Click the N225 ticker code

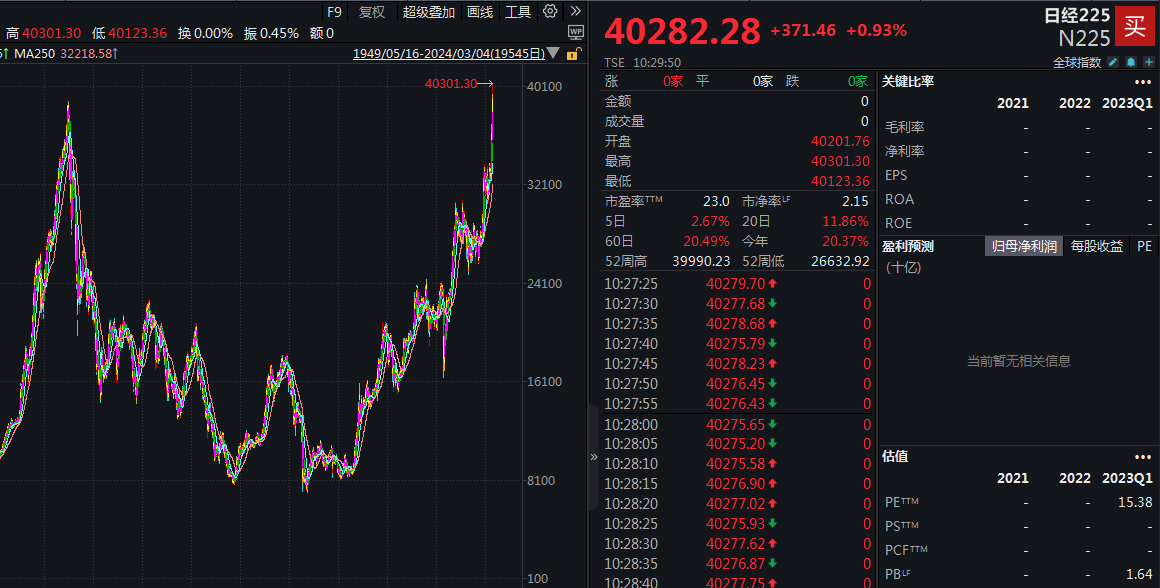point(1085,38)
